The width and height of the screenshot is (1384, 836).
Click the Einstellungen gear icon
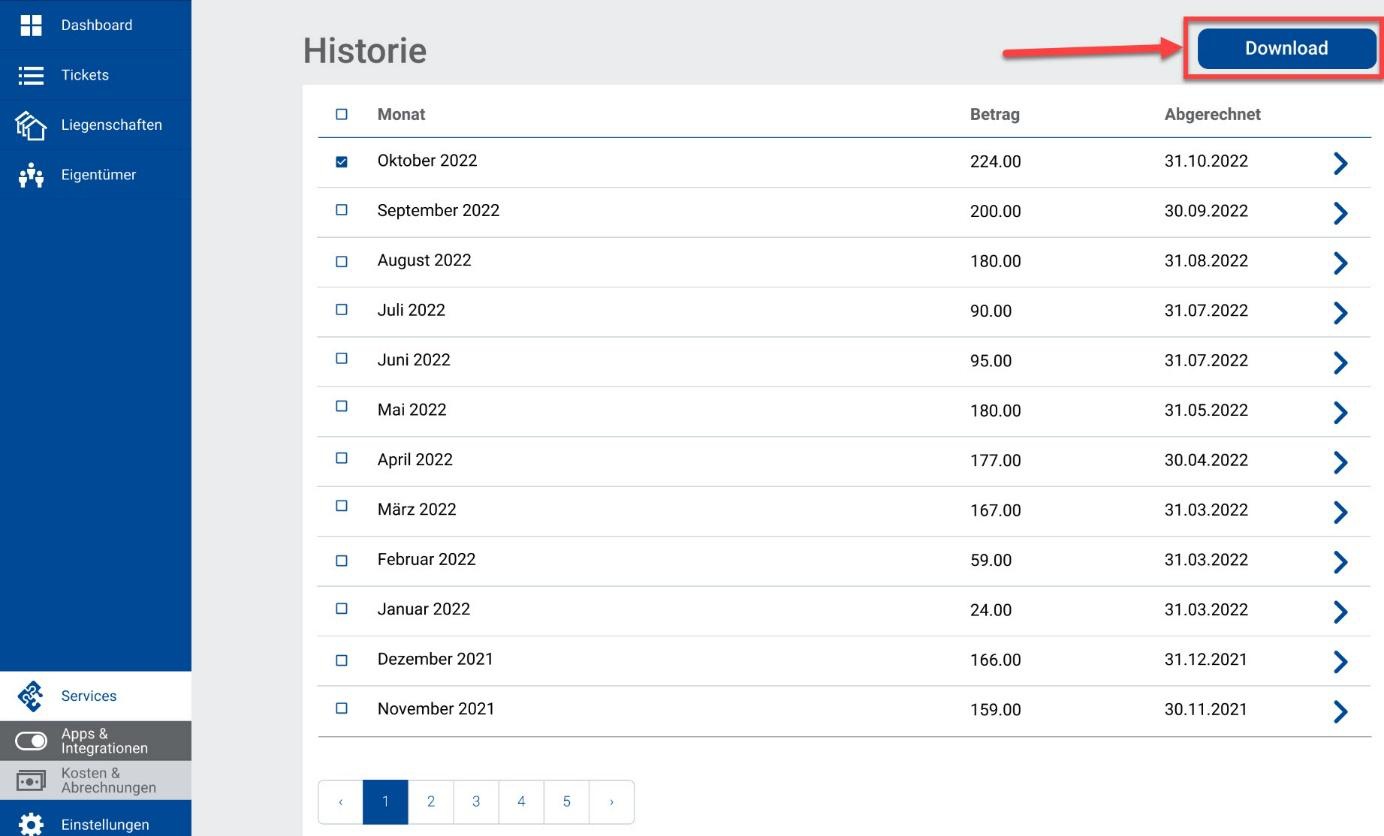coord(31,825)
